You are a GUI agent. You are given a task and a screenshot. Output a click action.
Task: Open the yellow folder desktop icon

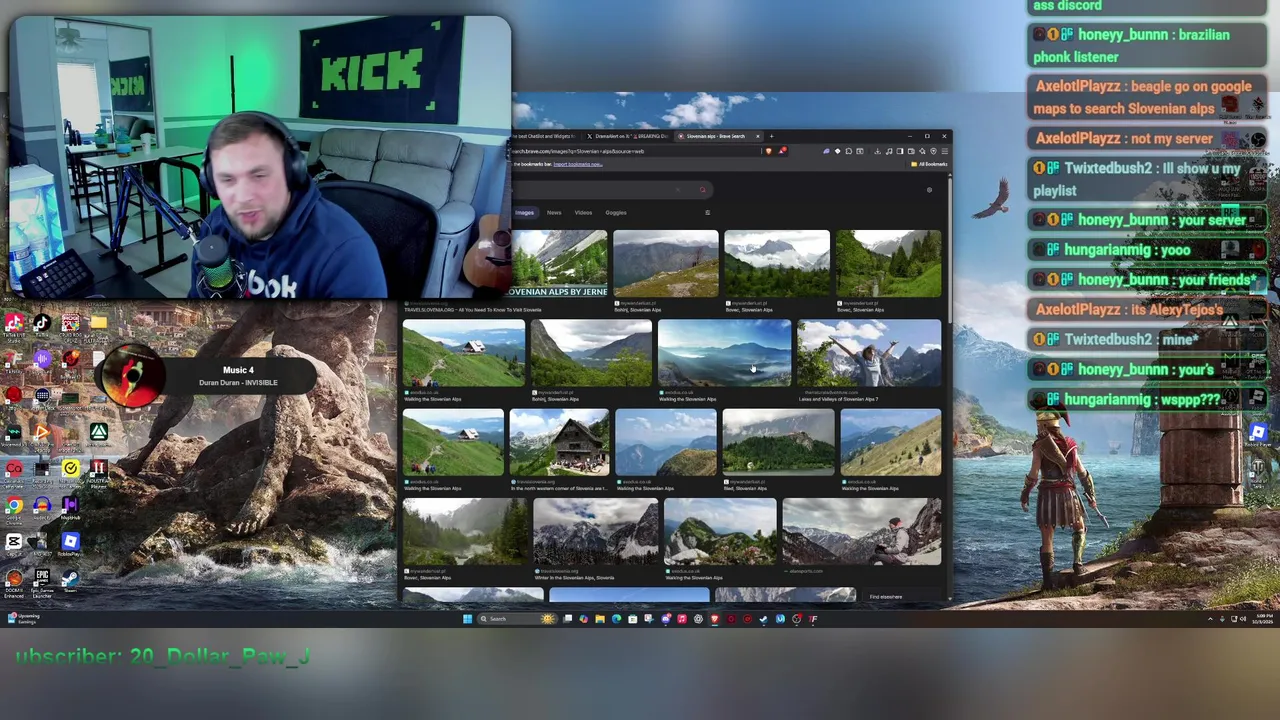(x=98, y=324)
